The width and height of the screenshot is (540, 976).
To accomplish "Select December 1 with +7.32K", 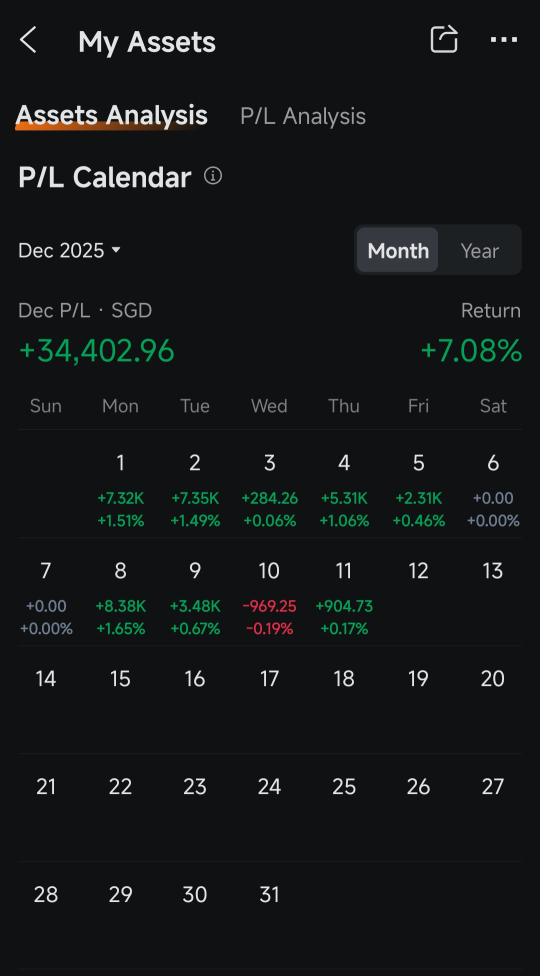I will click(121, 490).
